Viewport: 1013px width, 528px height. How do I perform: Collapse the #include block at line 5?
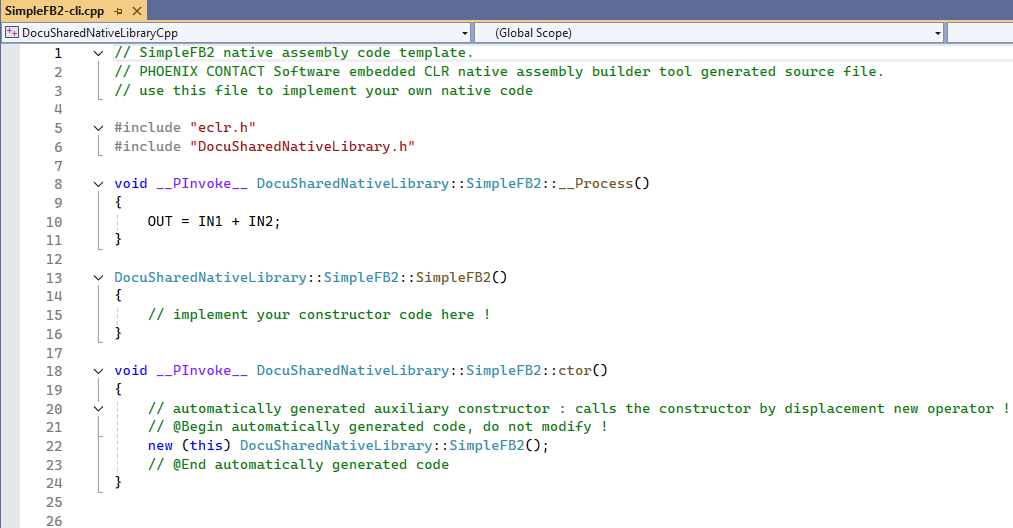click(x=98, y=128)
